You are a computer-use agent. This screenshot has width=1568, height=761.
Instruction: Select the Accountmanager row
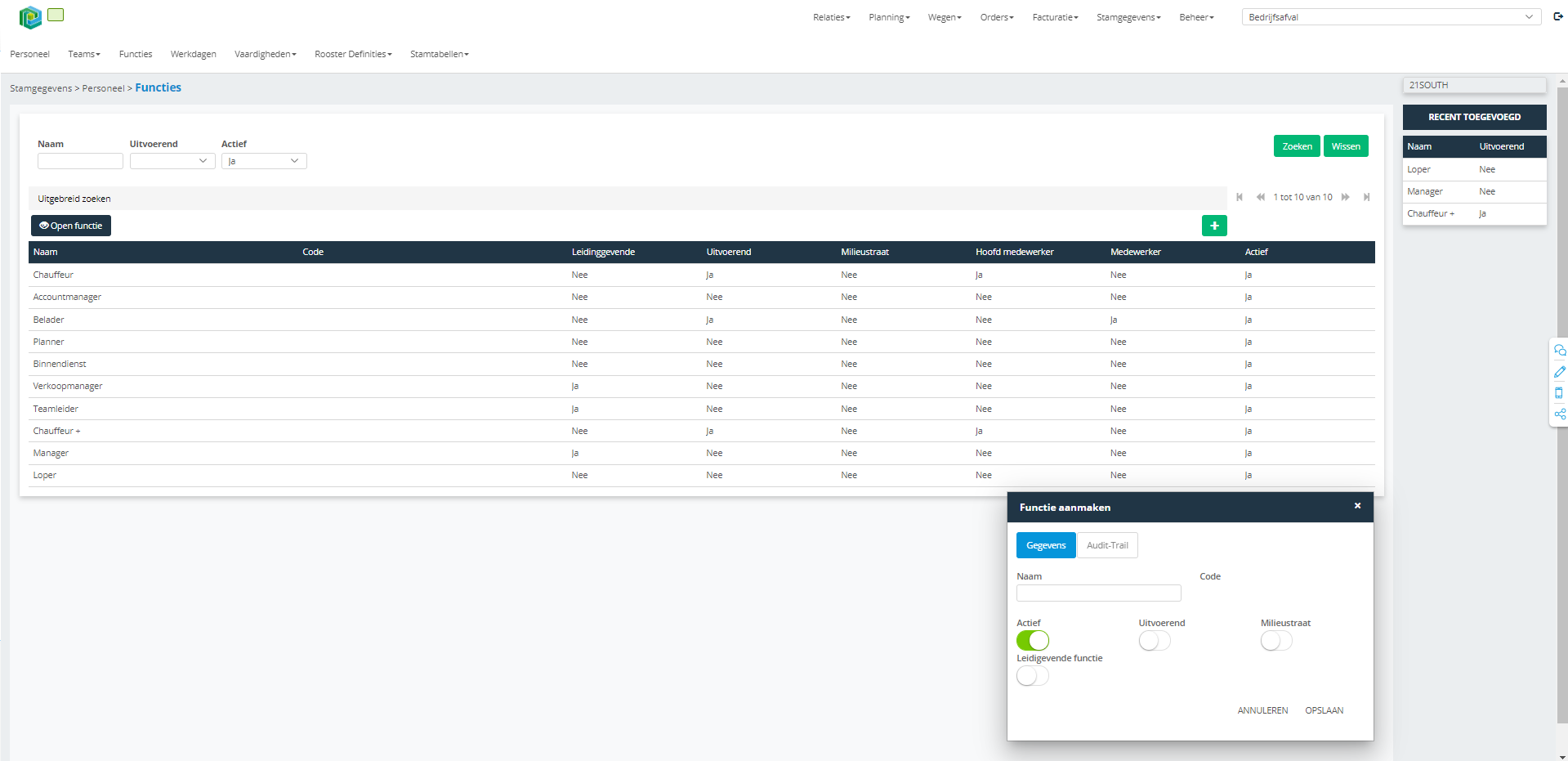tap(702, 297)
